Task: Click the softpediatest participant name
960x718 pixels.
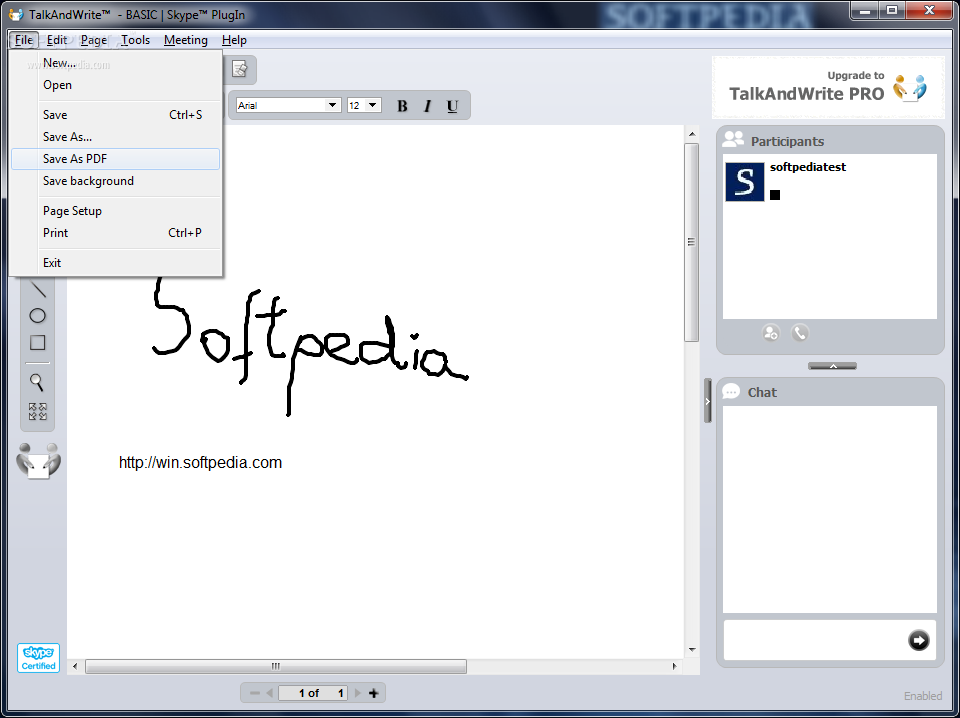Action: point(808,167)
